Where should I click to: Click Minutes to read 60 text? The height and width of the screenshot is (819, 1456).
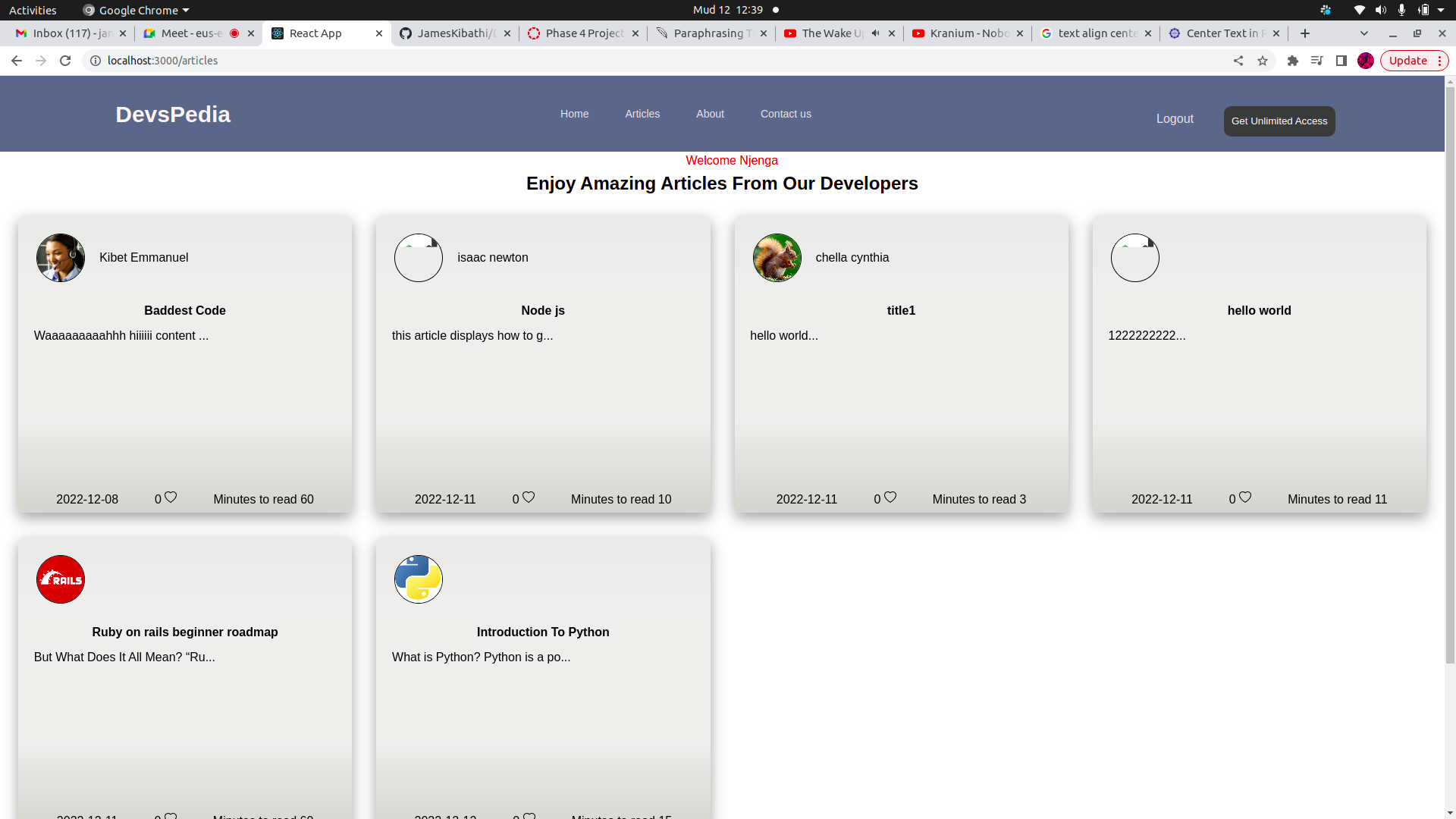tap(263, 500)
